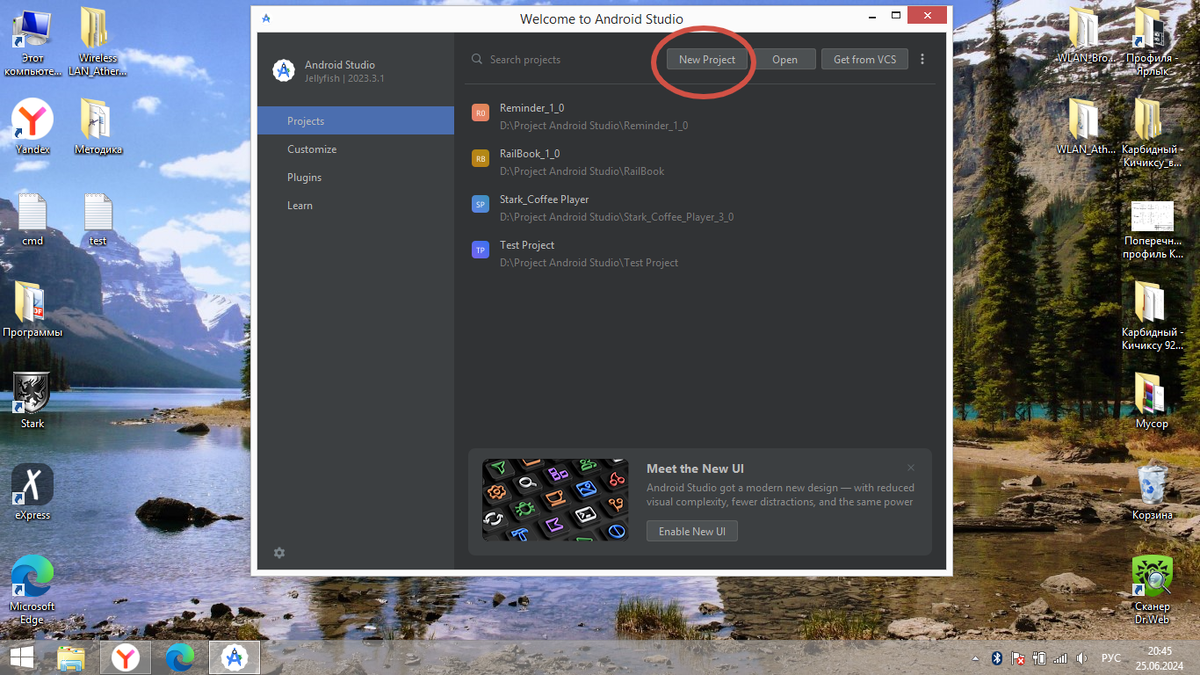
Task: Select the Wireless LAN_Ather folder icon
Action: [98, 43]
